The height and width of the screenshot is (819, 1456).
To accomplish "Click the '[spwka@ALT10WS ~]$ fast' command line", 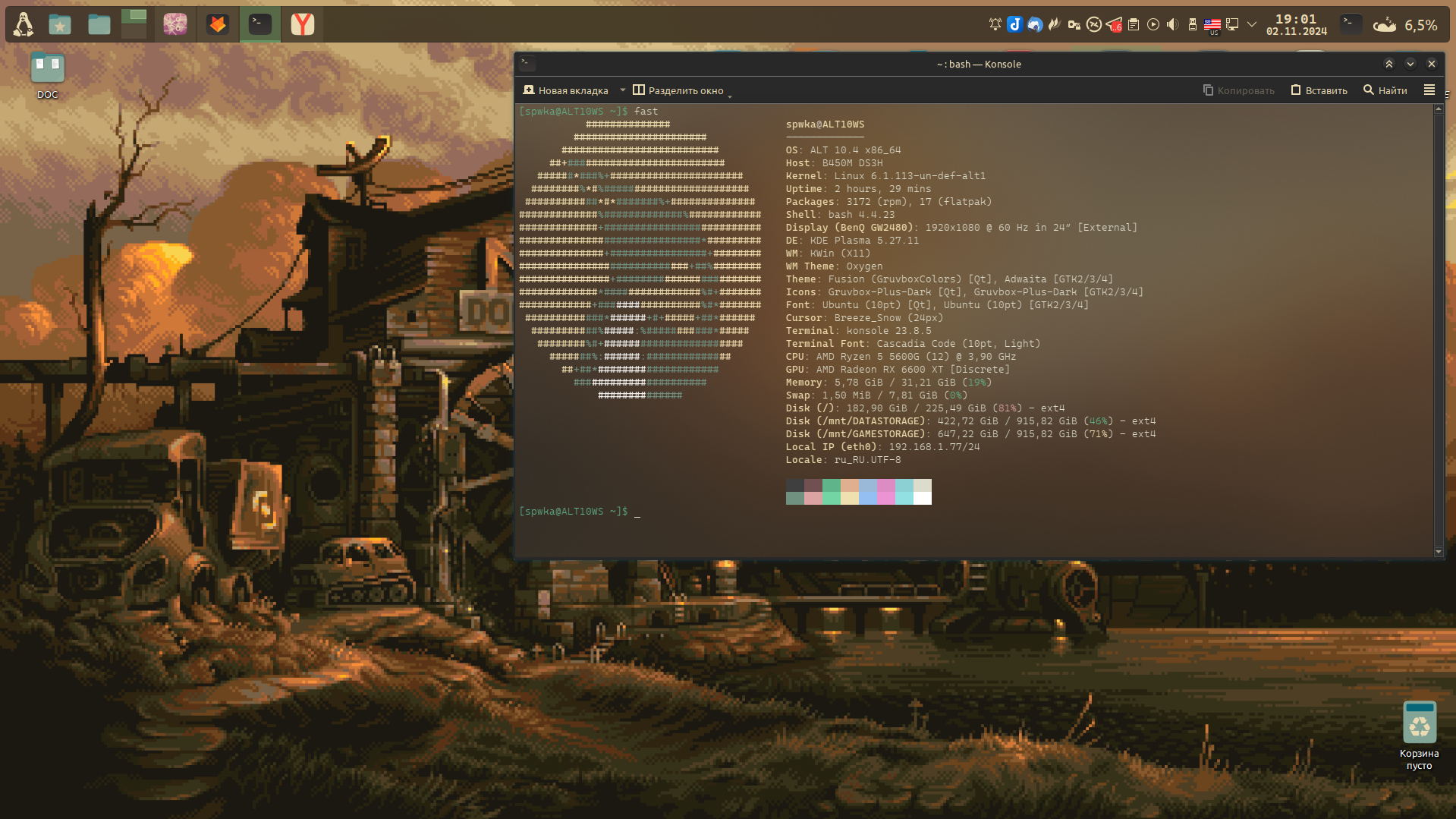I will 588,112.
